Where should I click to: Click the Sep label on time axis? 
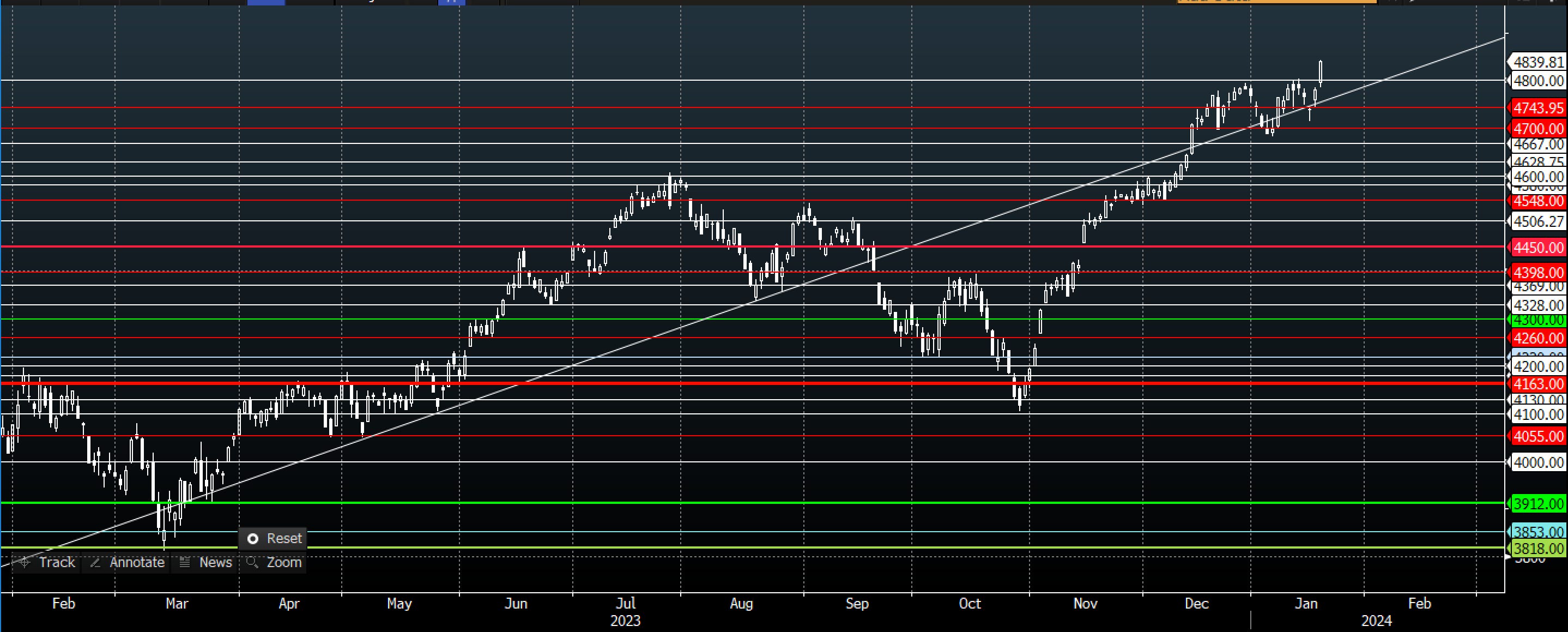(857, 604)
